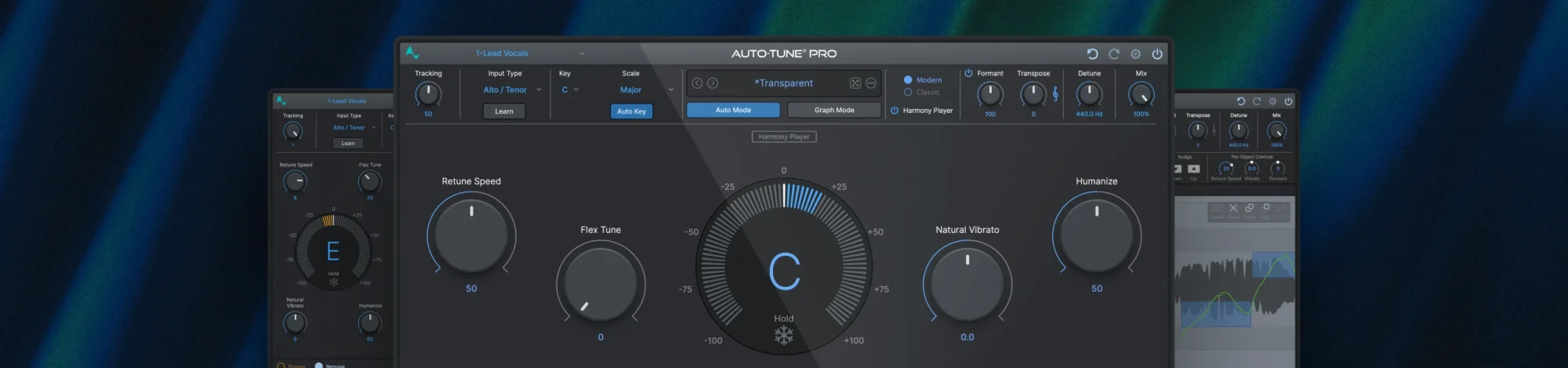
Task: Click the Transpose knob in main window
Action: tap(1033, 95)
